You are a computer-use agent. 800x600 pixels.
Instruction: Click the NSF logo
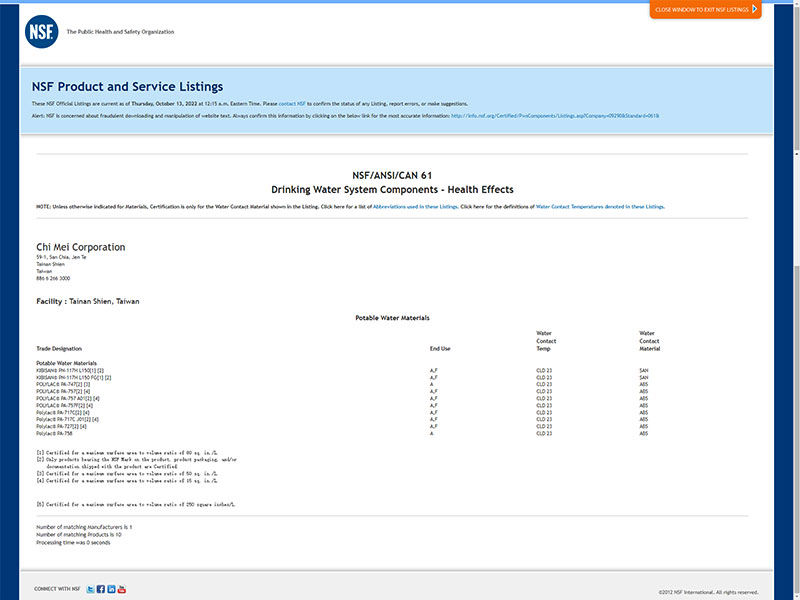coord(41,32)
